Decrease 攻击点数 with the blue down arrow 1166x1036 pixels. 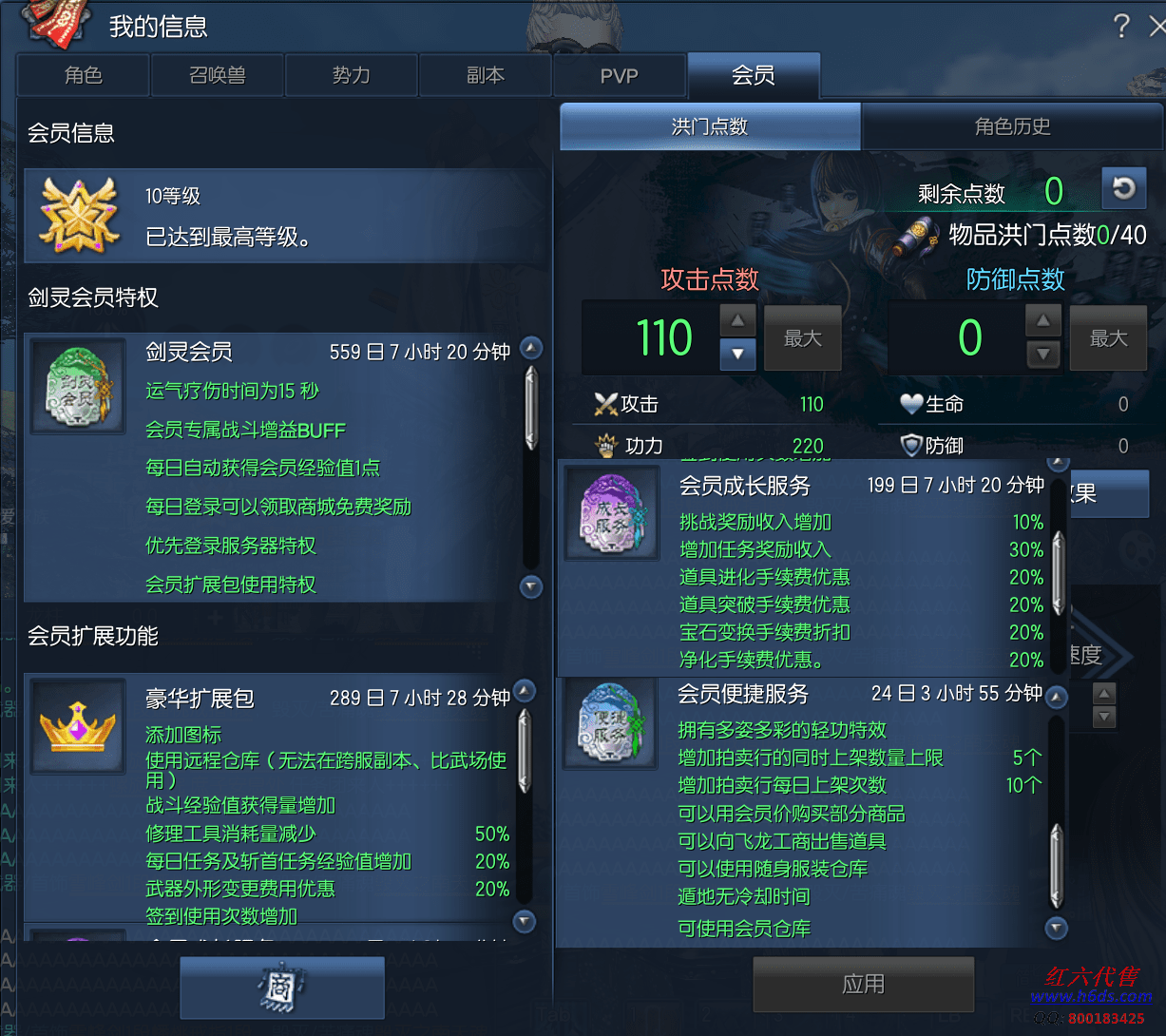pyautogui.click(x=737, y=355)
